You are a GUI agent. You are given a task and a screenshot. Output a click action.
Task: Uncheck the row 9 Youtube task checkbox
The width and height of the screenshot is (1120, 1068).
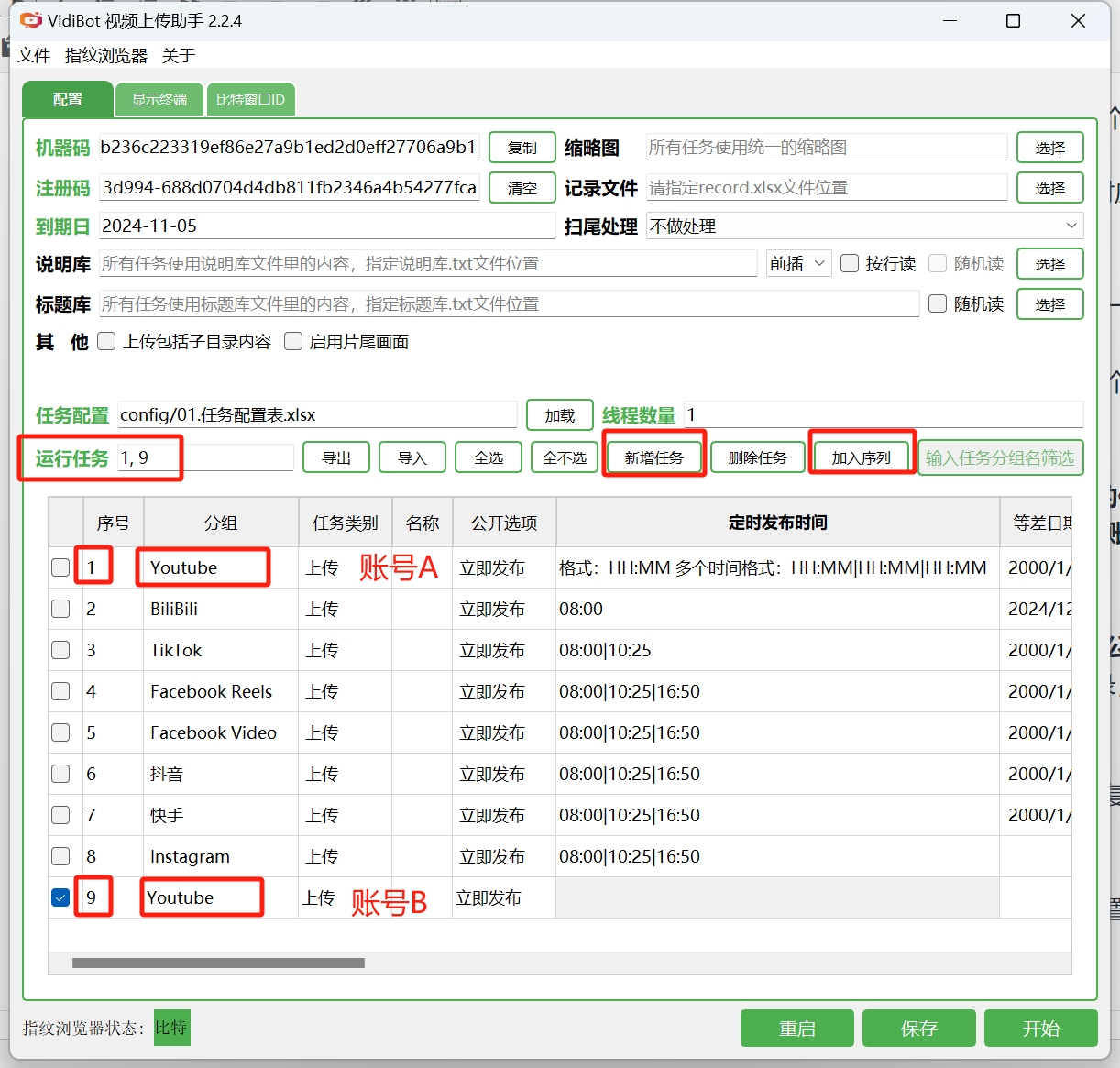[x=60, y=897]
